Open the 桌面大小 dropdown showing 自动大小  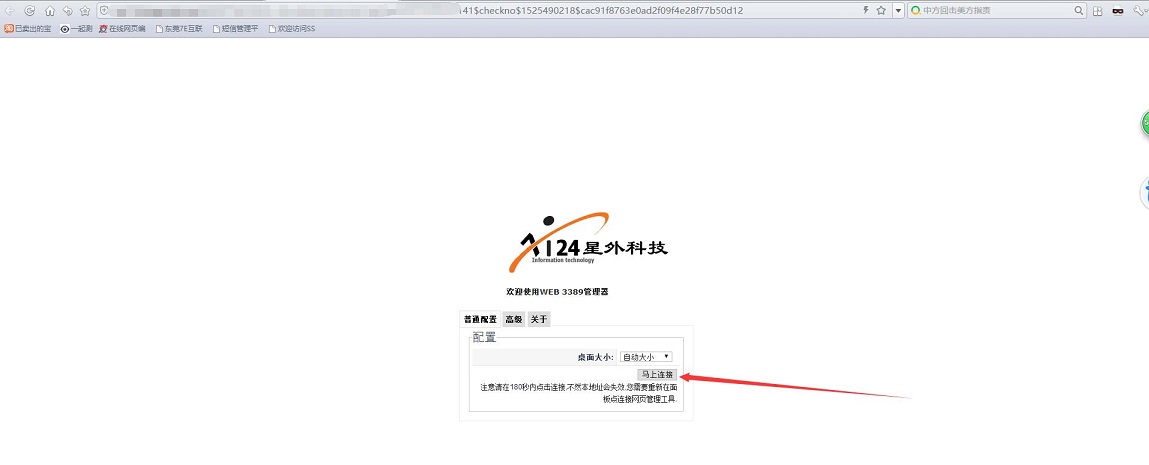coord(646,357)
